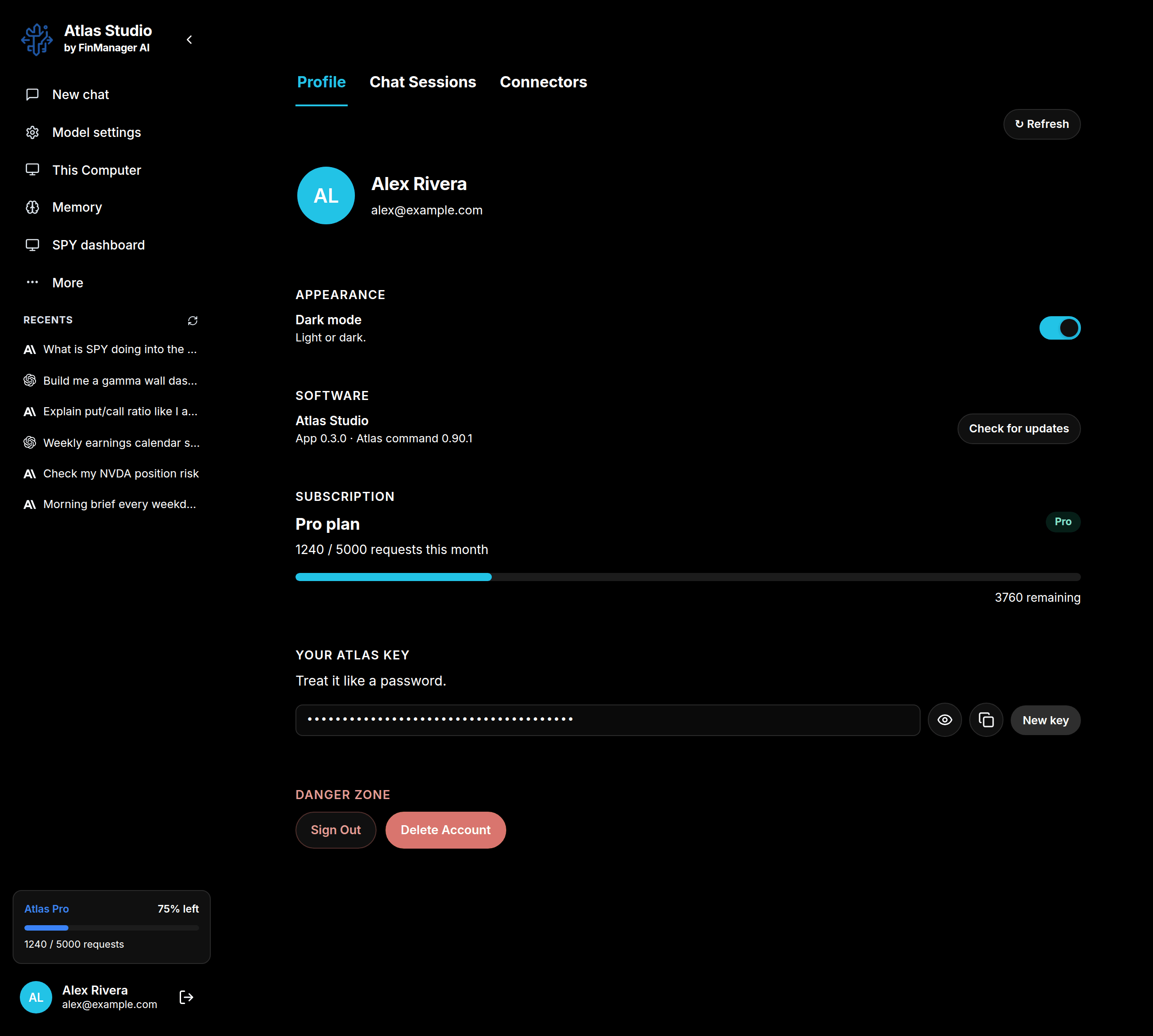Open the SPY dashboard

(112, 245)
